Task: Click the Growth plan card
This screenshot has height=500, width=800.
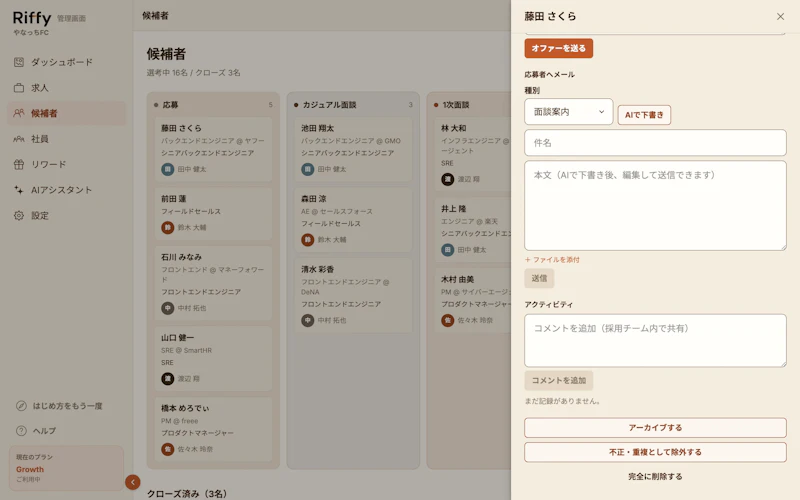Action: 66,468
